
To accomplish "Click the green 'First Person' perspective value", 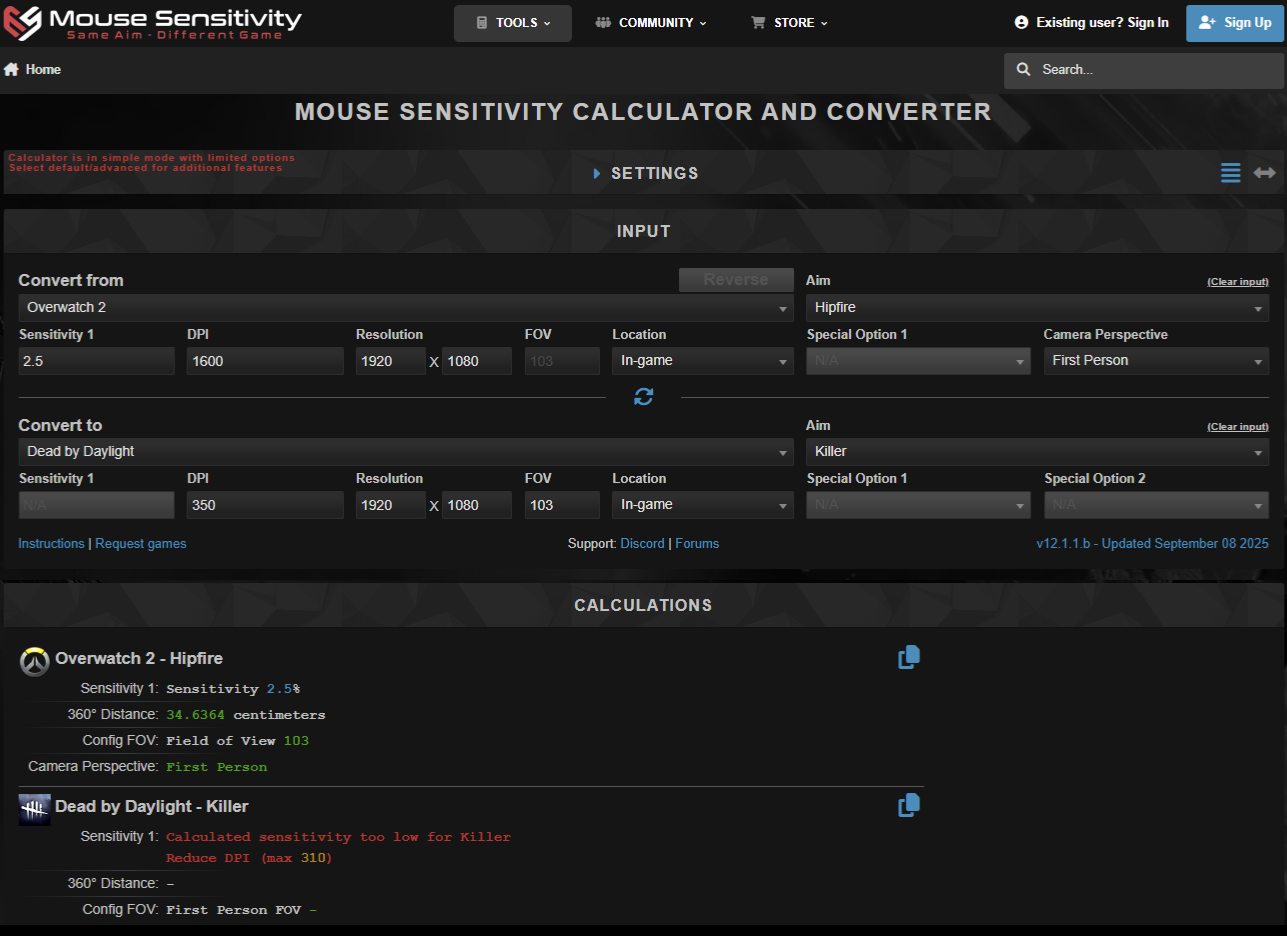I will tap(217, 767).
